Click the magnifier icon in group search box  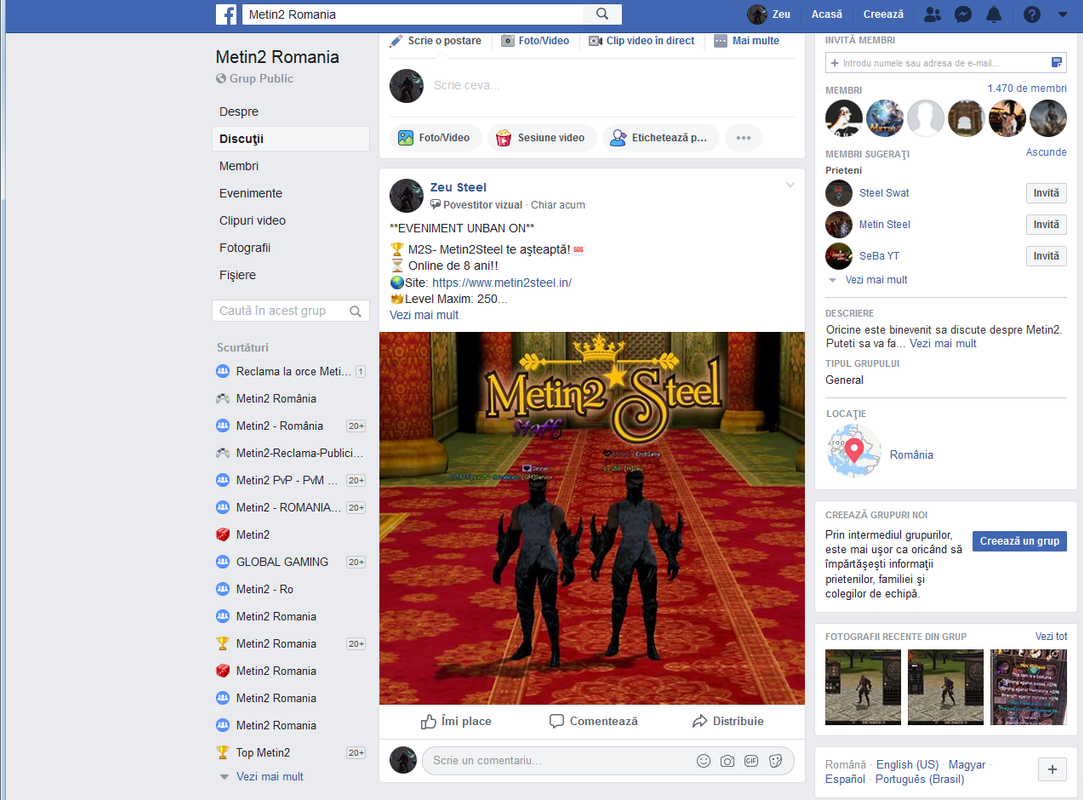click(355, 312)
